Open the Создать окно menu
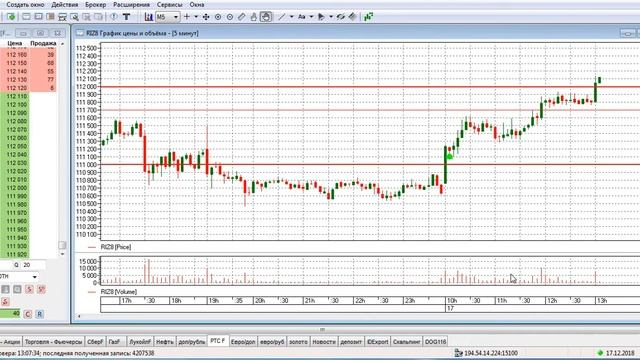 pos(25,4)
